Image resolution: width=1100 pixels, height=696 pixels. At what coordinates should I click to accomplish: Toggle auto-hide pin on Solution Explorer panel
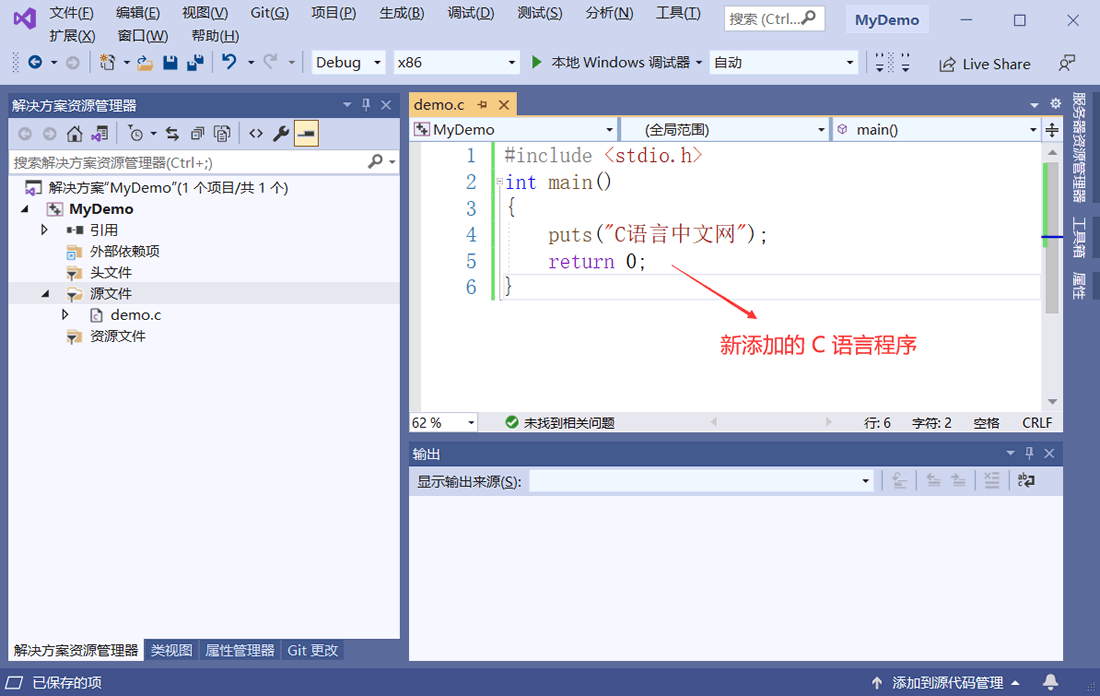click(x=365, y=105)
